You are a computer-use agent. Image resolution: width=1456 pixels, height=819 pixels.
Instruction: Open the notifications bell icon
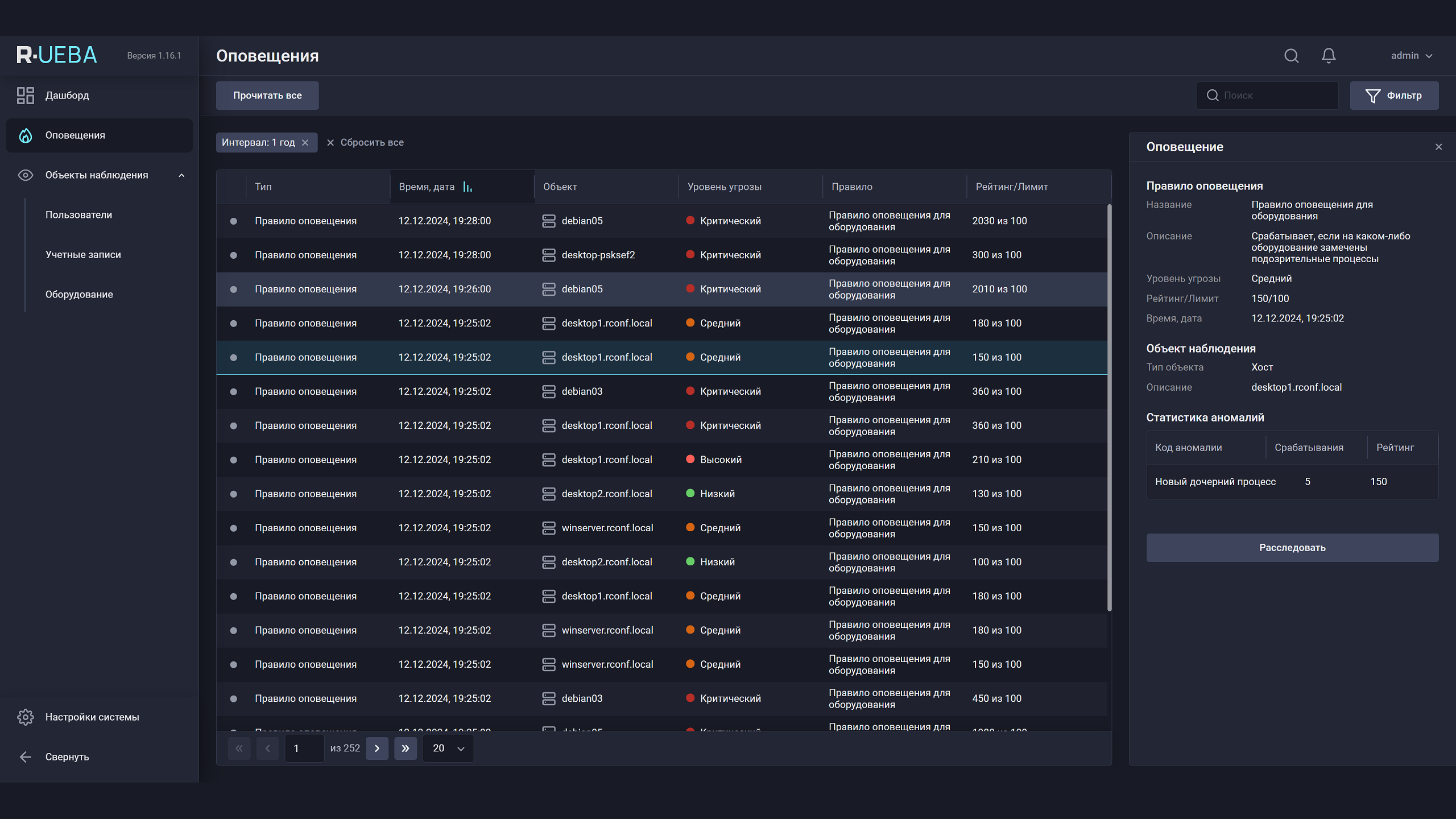[1329, 56]
